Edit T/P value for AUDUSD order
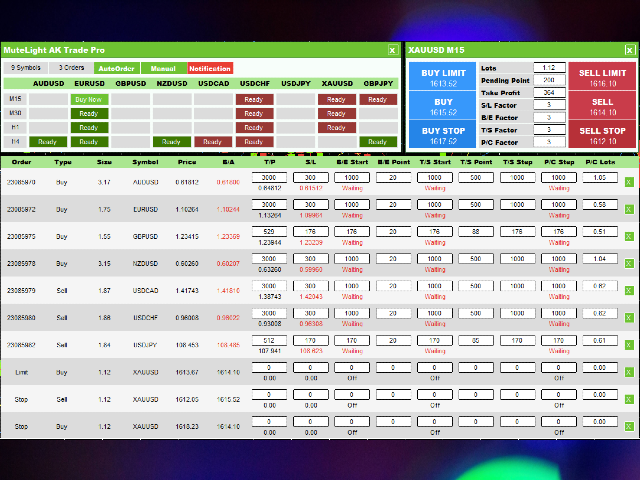This screenshot has width=640, height=480. [x=269, y=178]
